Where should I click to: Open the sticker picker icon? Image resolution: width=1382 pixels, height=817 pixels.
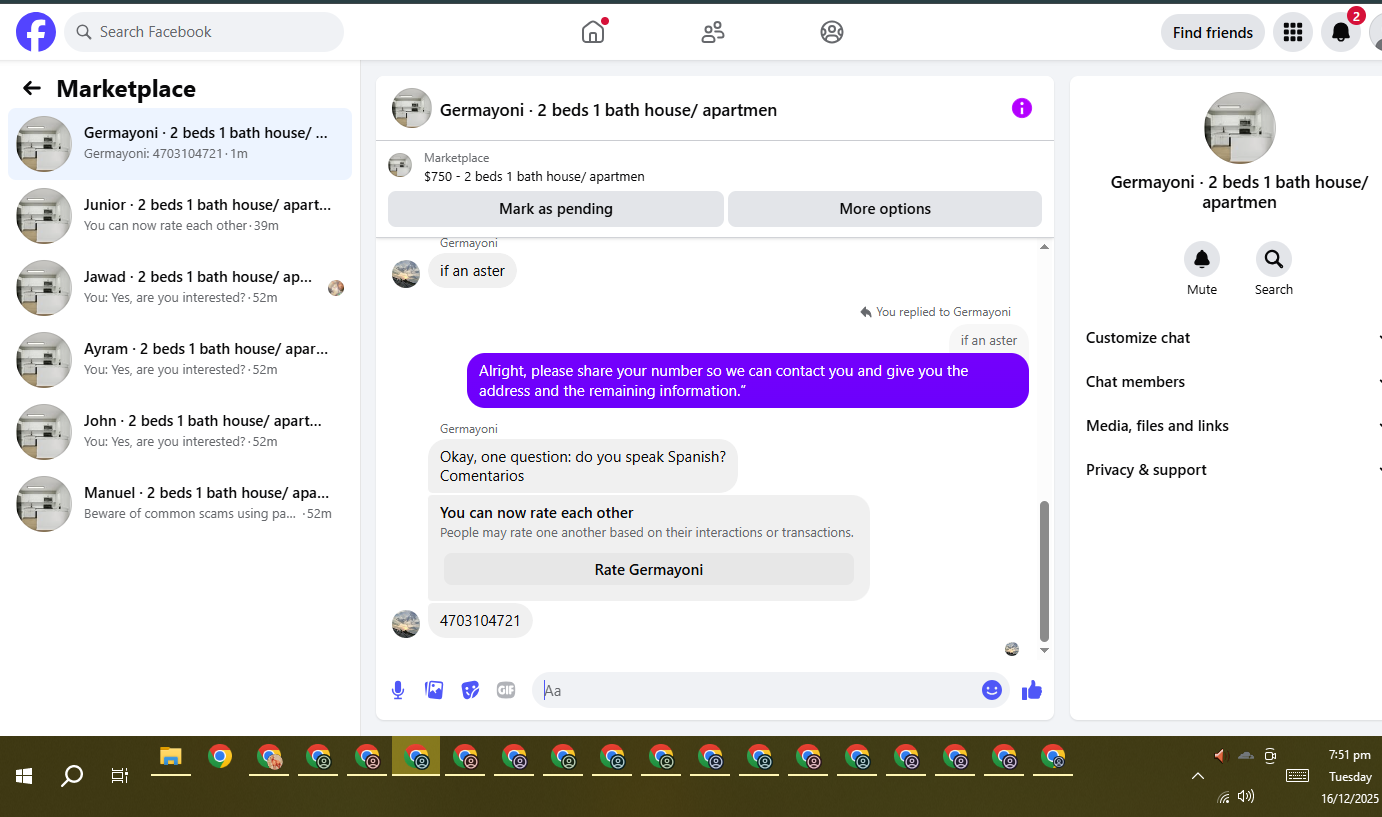[x=470, y=690]
